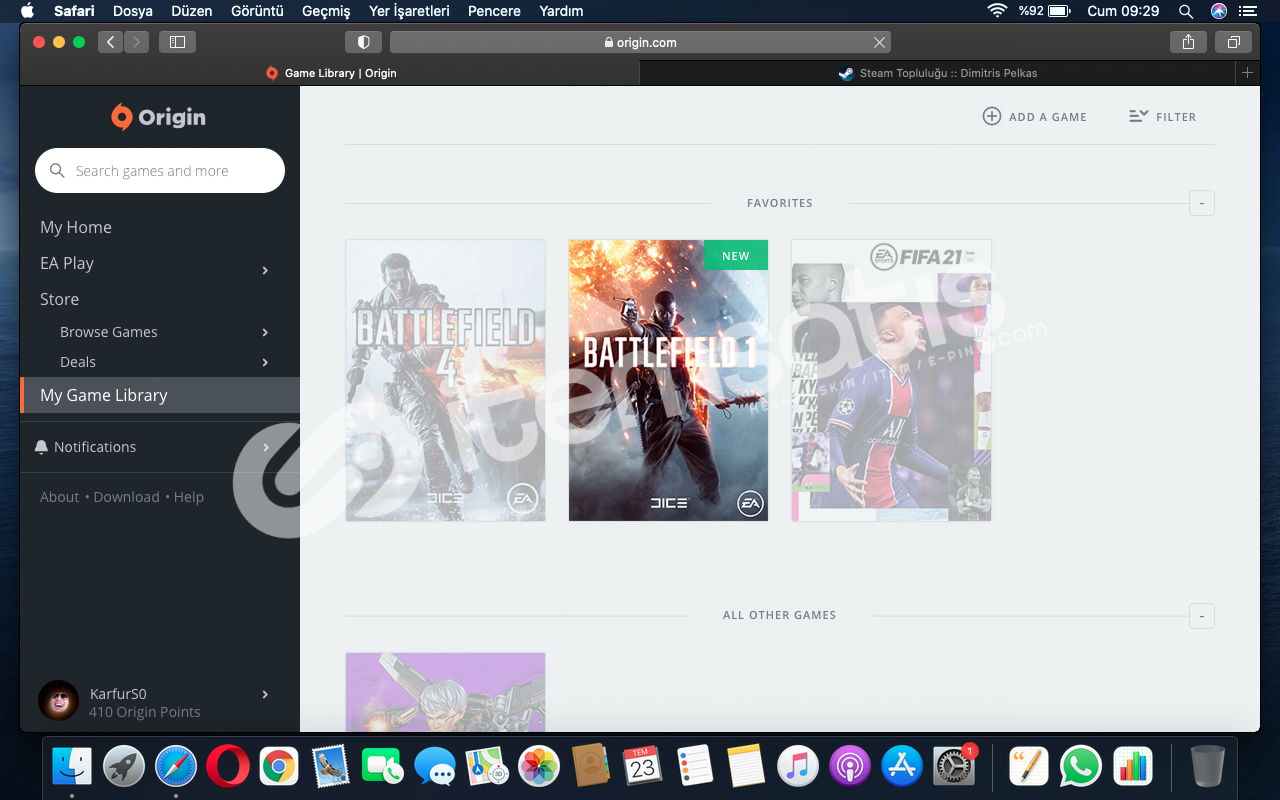Open Finder from the Dock

[x=72, y=767]
